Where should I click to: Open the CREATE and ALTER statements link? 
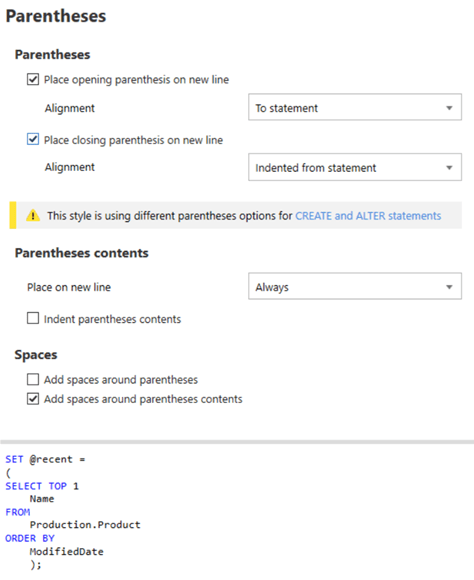368,216
